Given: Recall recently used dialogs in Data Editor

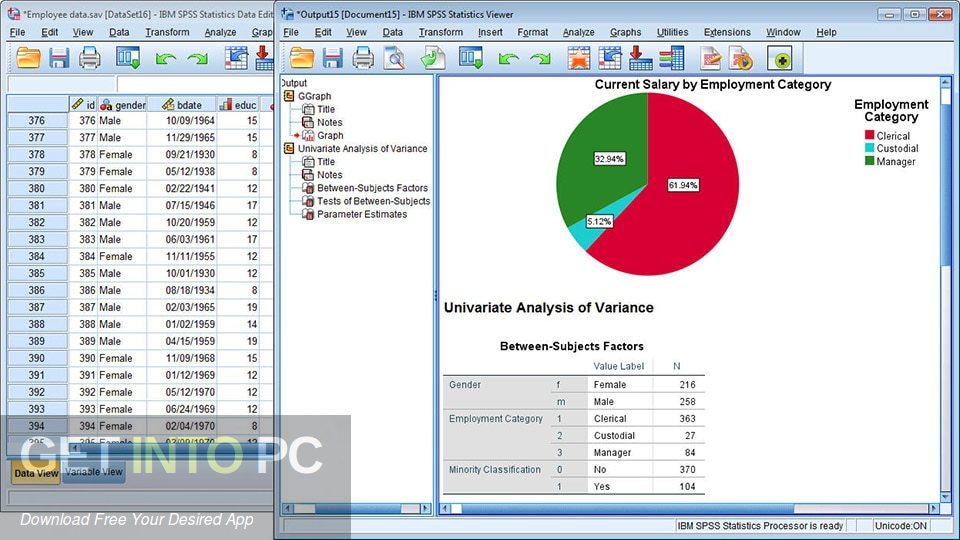Looking at the screenshot, I should (x=128, y=58).
